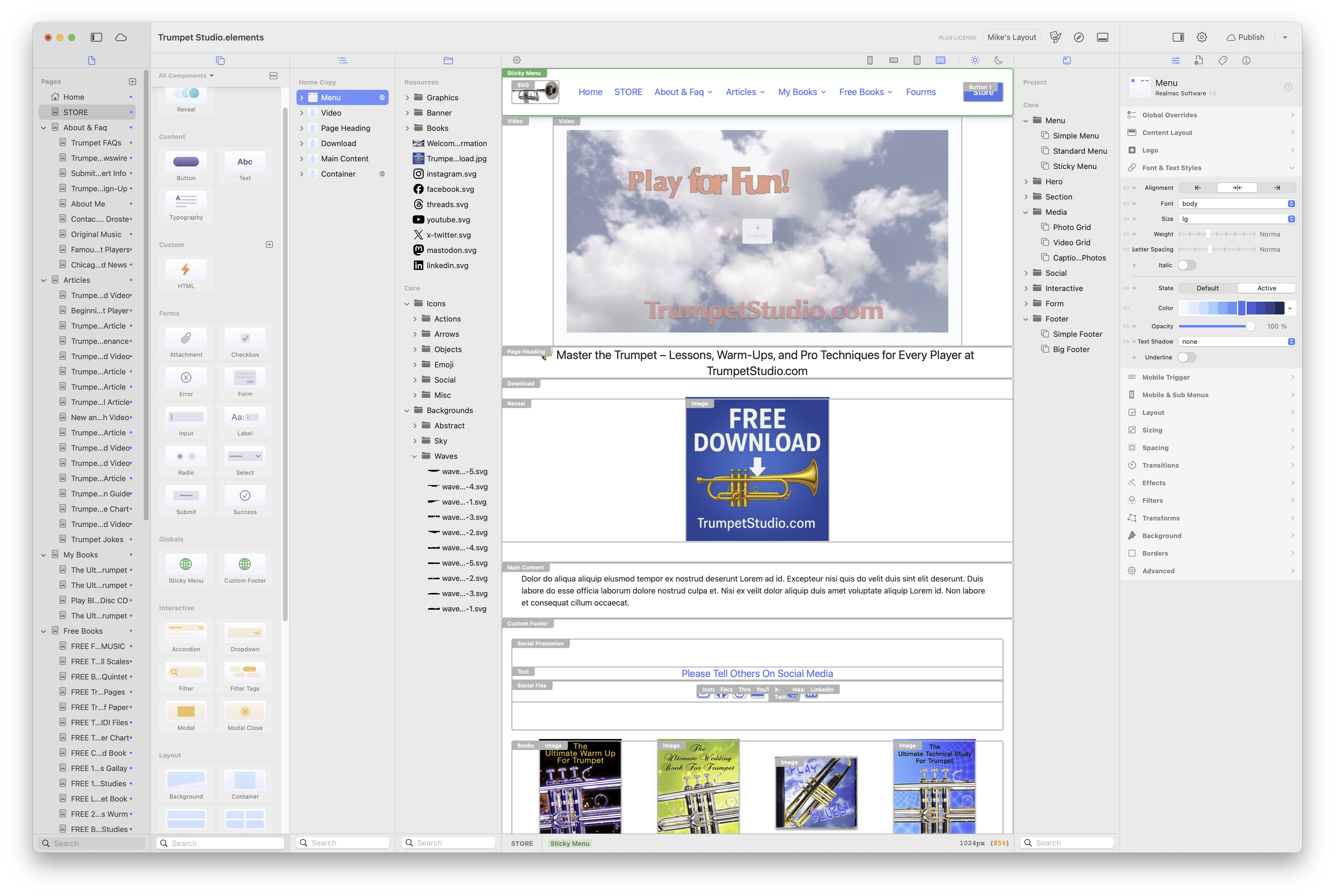Click Please Tell Others On Social Media link
Viewport: 1335px width, 896px height.
[757, 674]
